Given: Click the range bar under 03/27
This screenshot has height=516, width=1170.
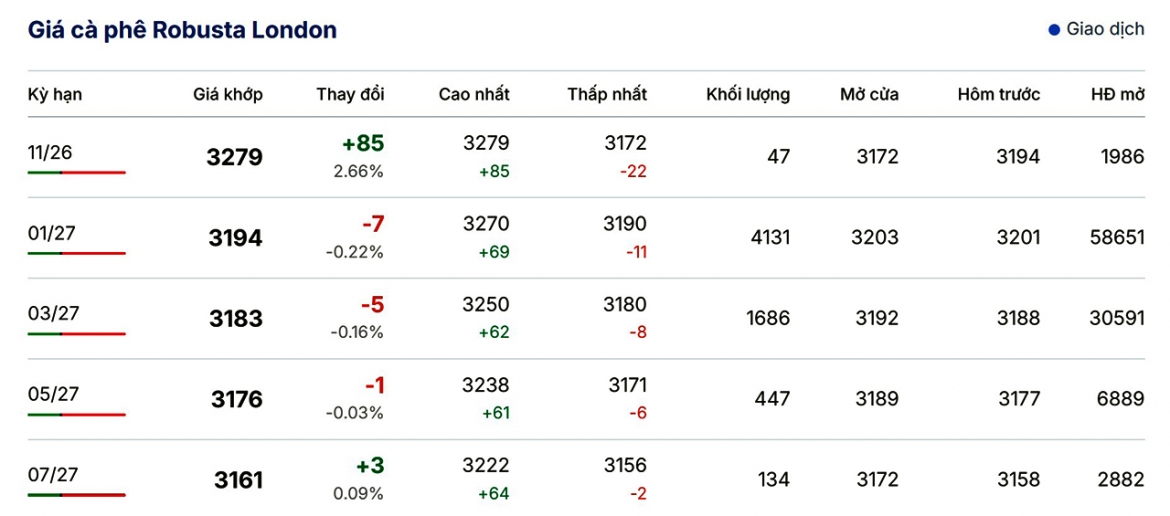Looking at the screenshot, I should 77,334.
